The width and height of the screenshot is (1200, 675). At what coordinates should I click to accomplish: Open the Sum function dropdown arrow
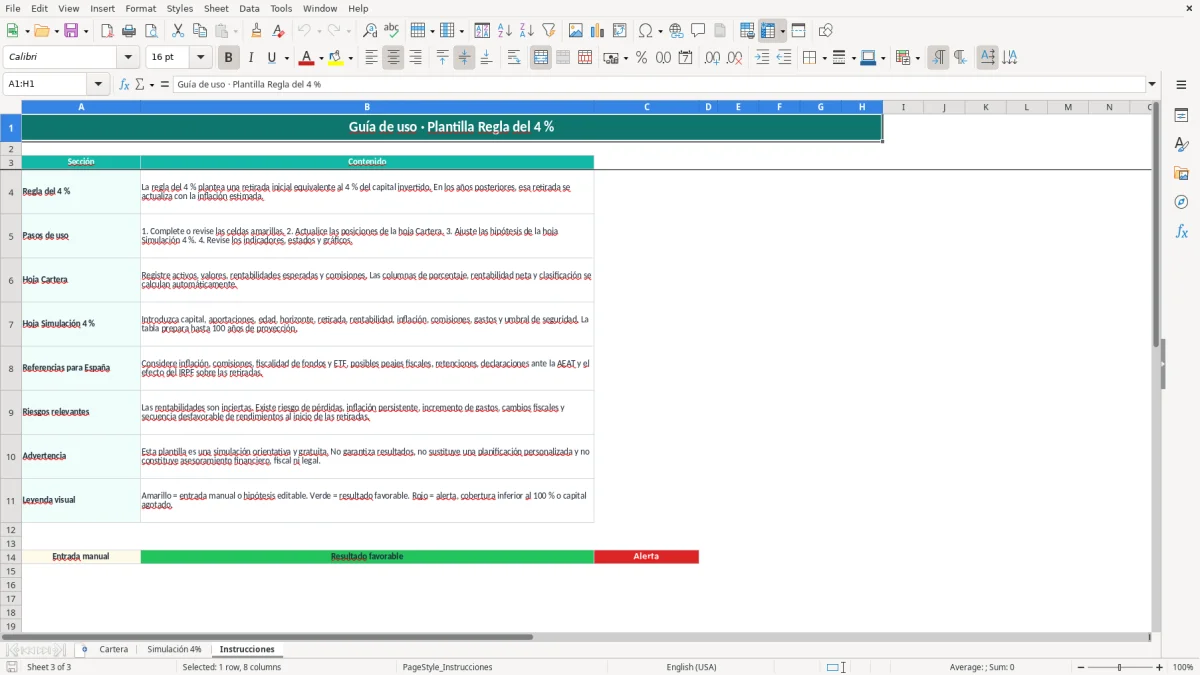pyautogui.click(x=152, y=84)
